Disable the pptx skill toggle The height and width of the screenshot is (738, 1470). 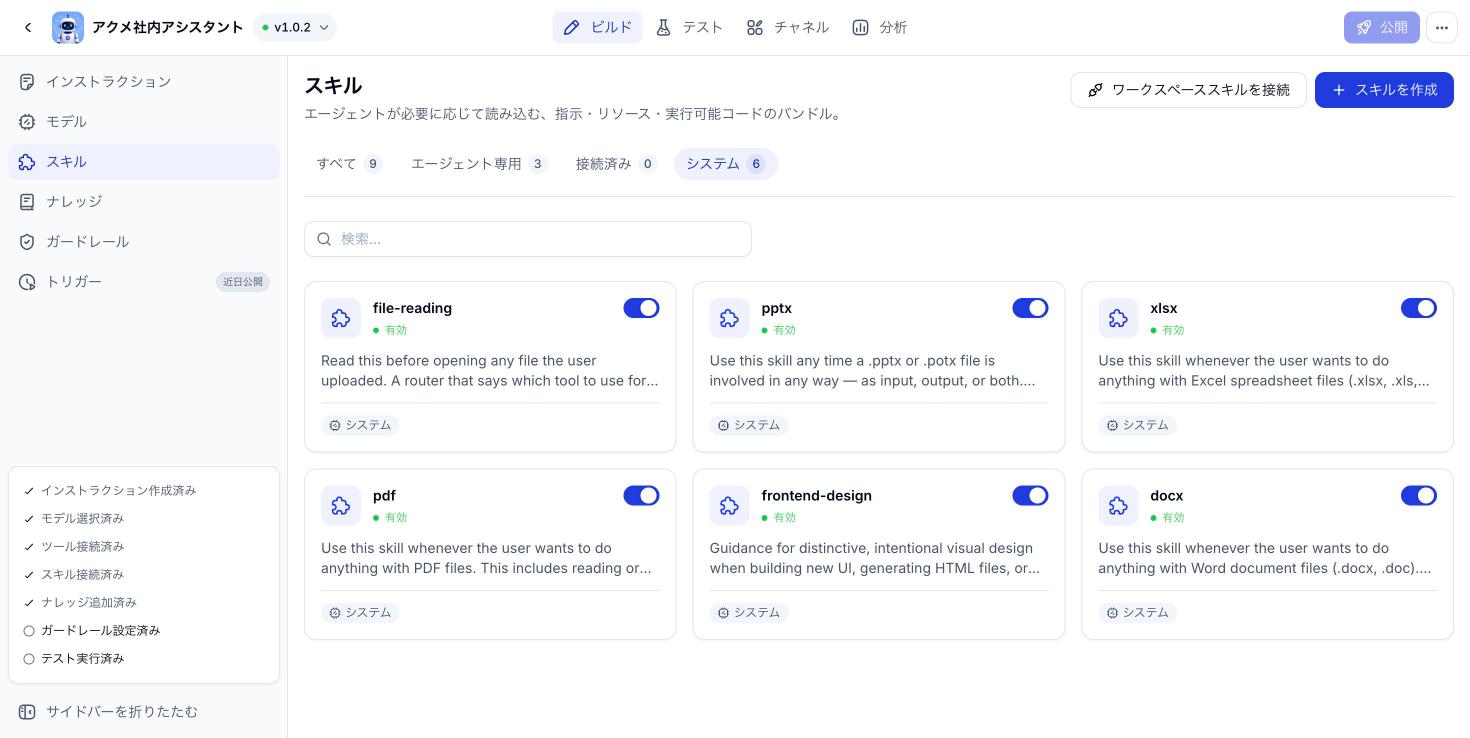[x=1030, y=308]
